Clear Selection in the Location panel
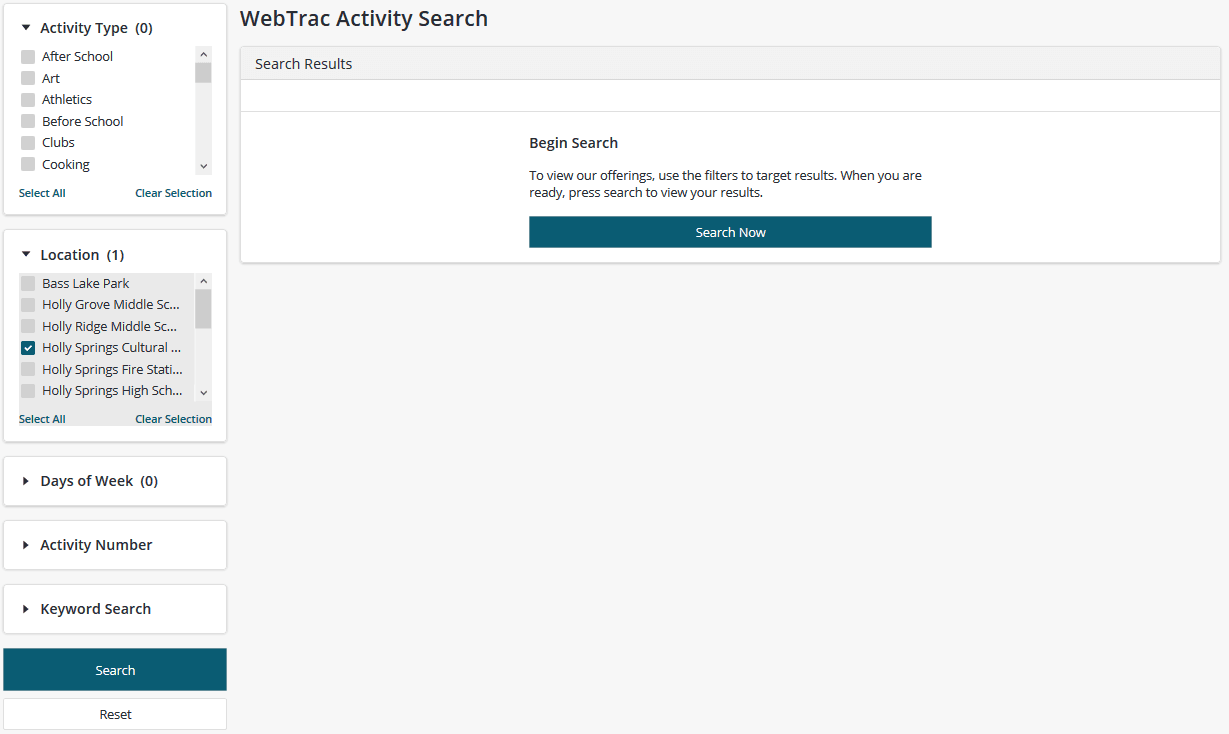The width and height of the screenshot is (1229, 734). click(173, 418)
